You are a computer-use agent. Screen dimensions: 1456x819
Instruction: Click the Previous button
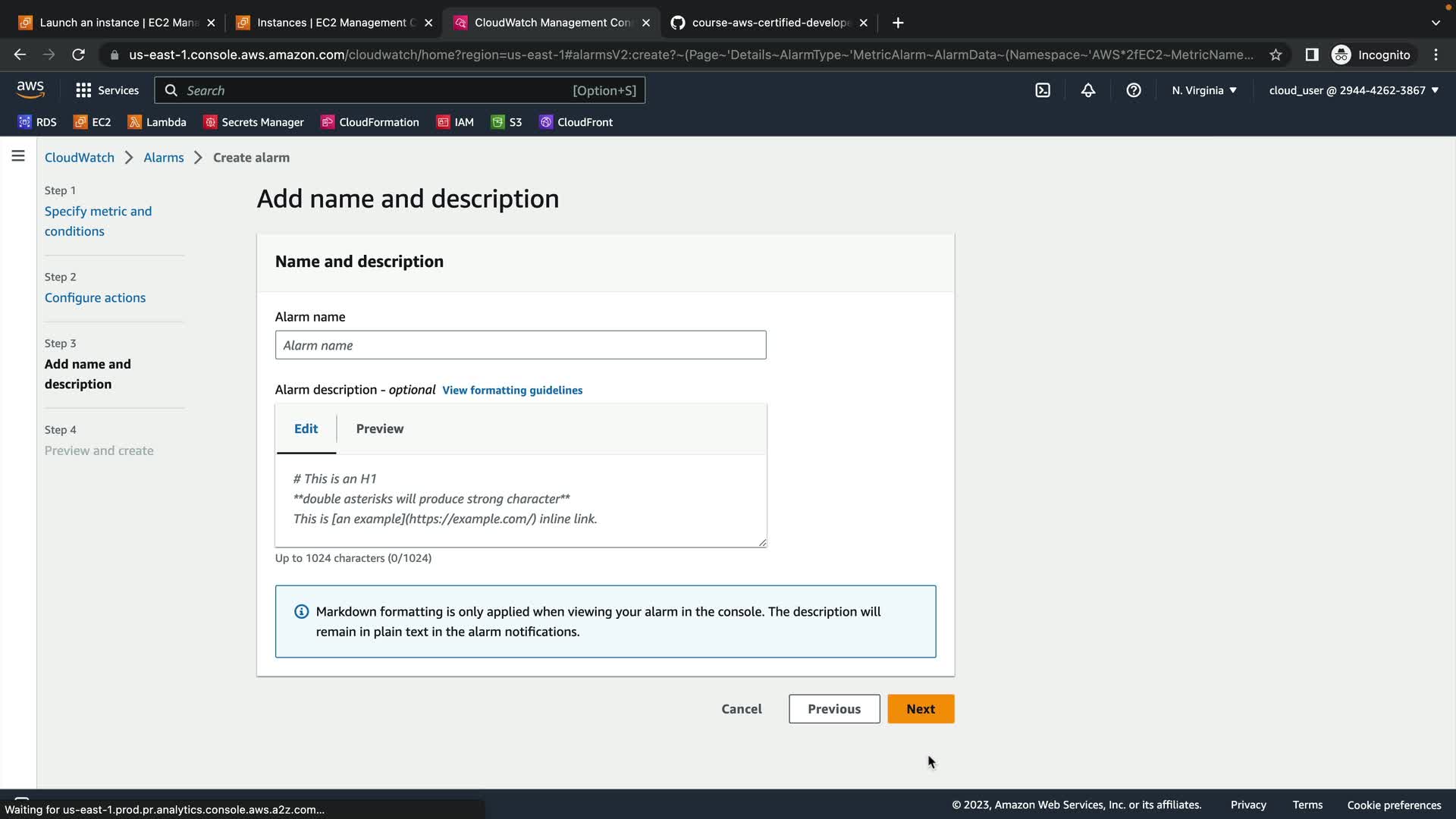coord(833,709)
